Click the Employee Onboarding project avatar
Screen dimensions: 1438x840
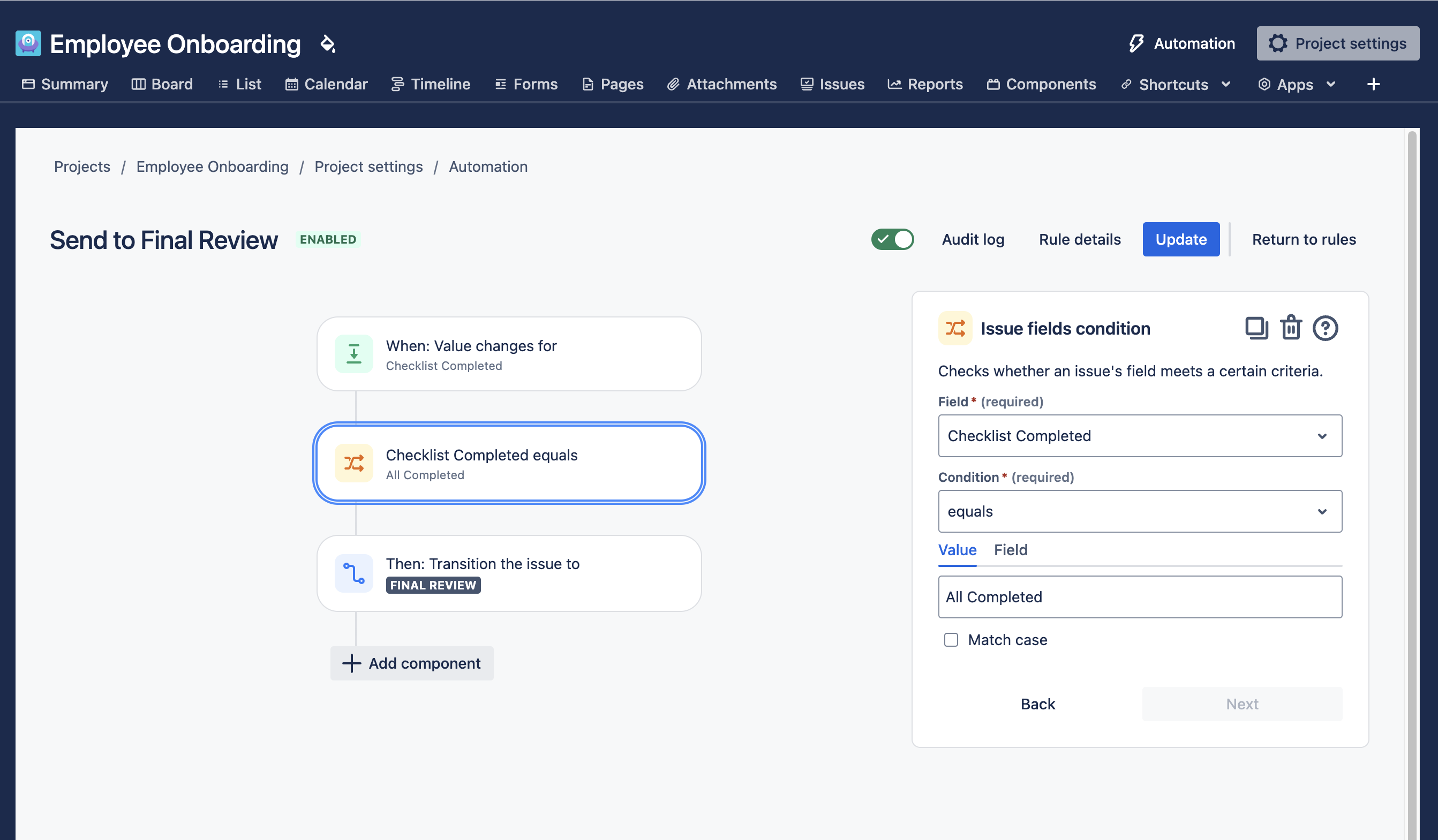(x=28, y=44)
